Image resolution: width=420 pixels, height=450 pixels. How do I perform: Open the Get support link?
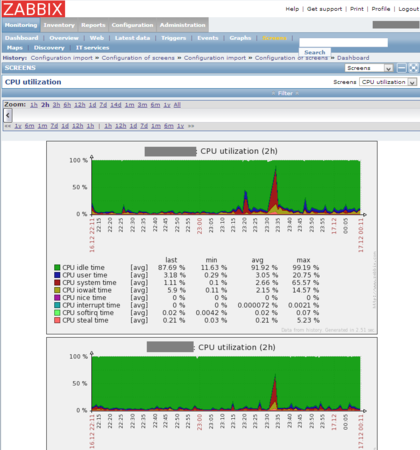click(x=324, y=9)
